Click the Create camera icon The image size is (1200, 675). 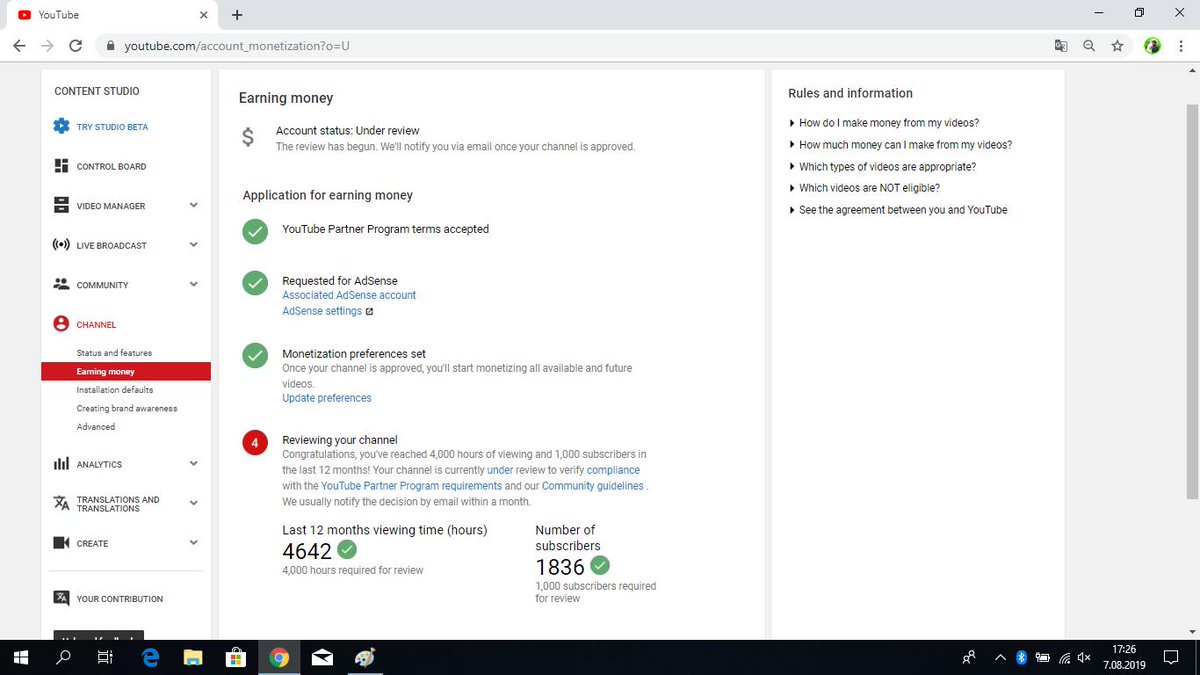[x=61, y=543]
